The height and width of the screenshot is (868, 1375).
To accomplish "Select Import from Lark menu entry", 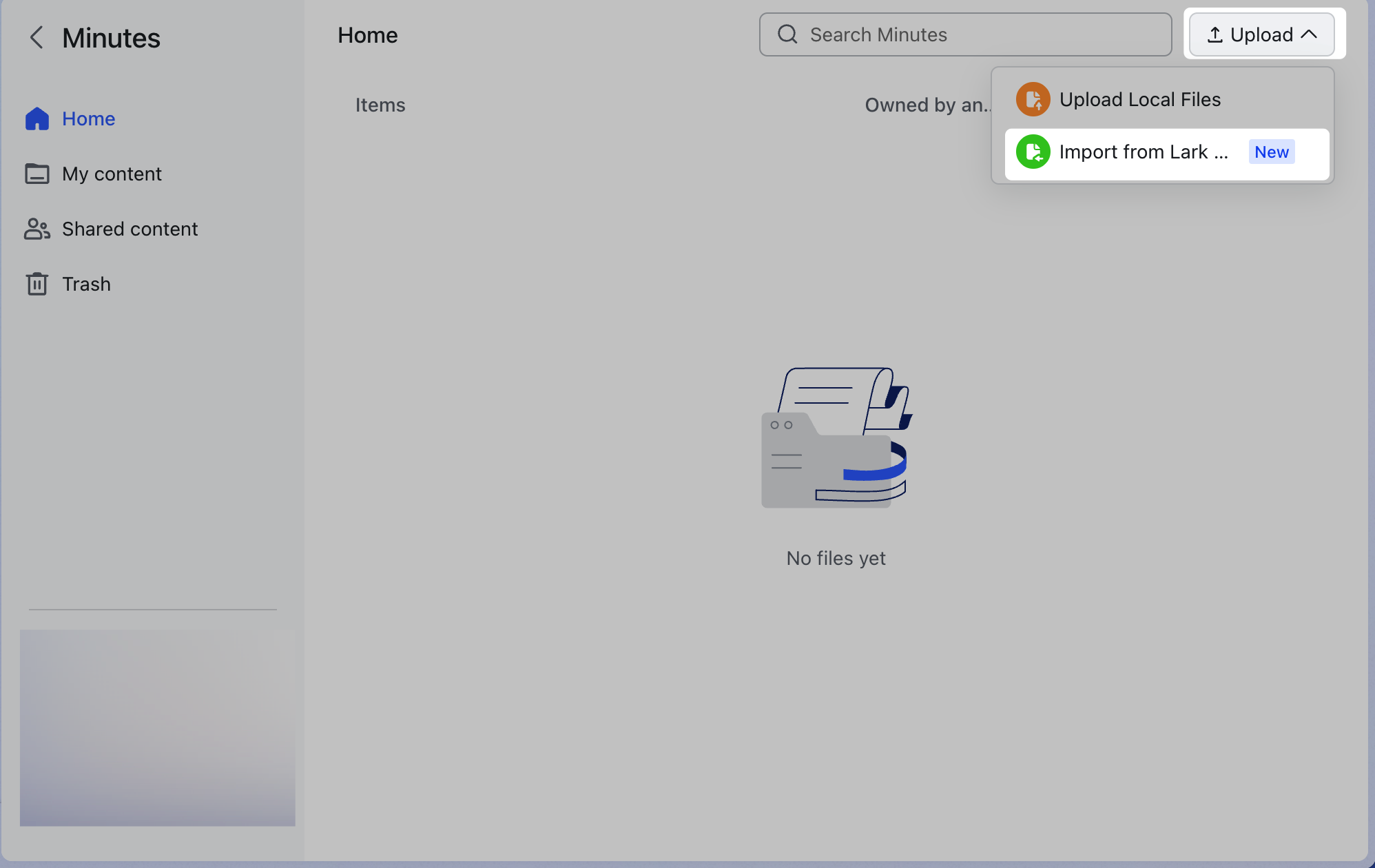I will point(1166,154).
